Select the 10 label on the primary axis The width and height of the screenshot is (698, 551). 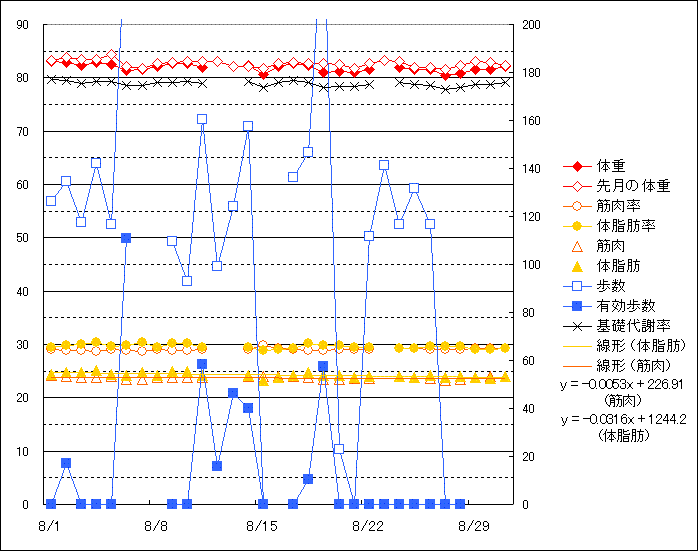(x=23, y=451)
